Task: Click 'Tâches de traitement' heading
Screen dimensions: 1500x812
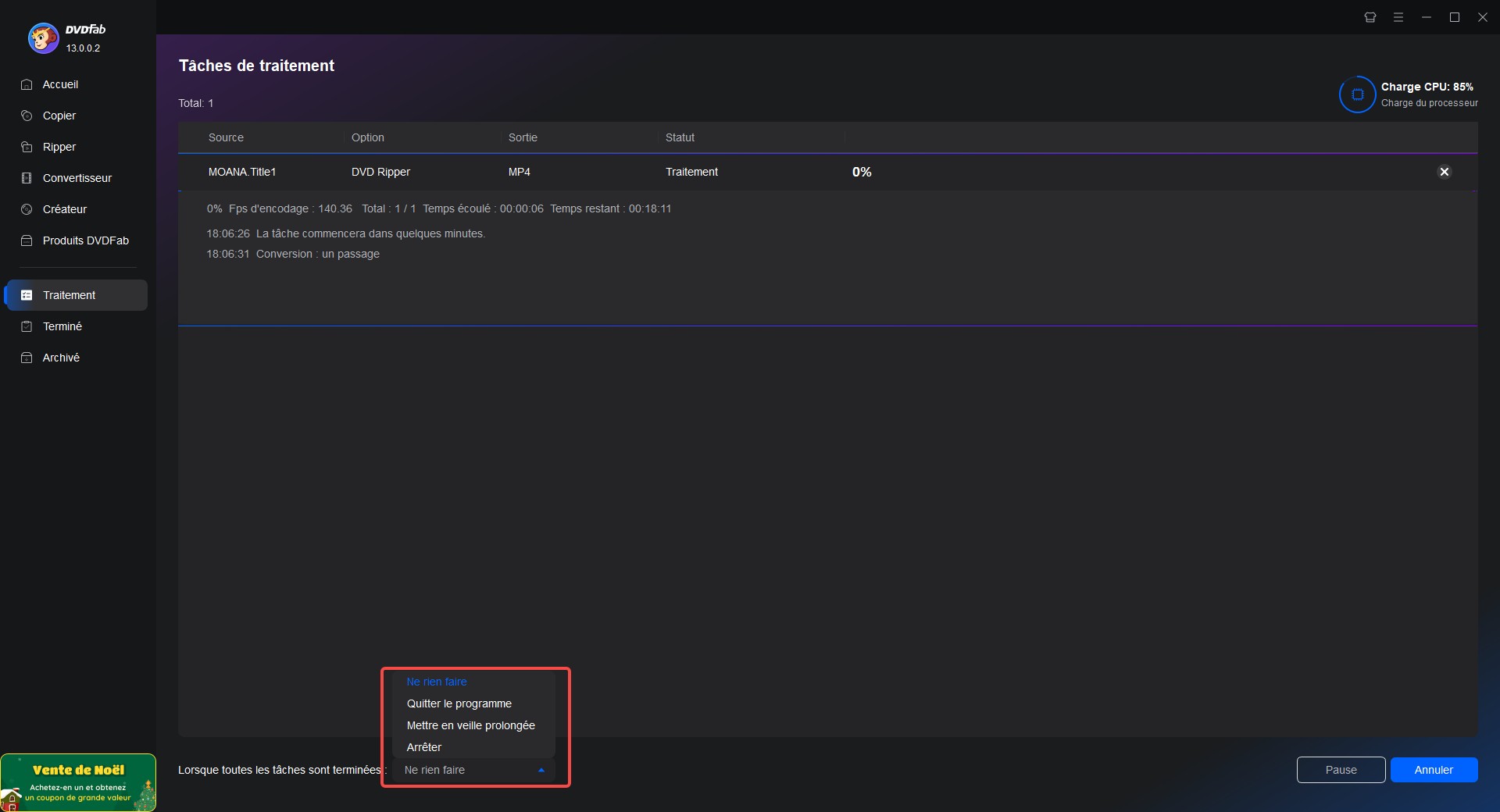Action: [x=256, y=66]
